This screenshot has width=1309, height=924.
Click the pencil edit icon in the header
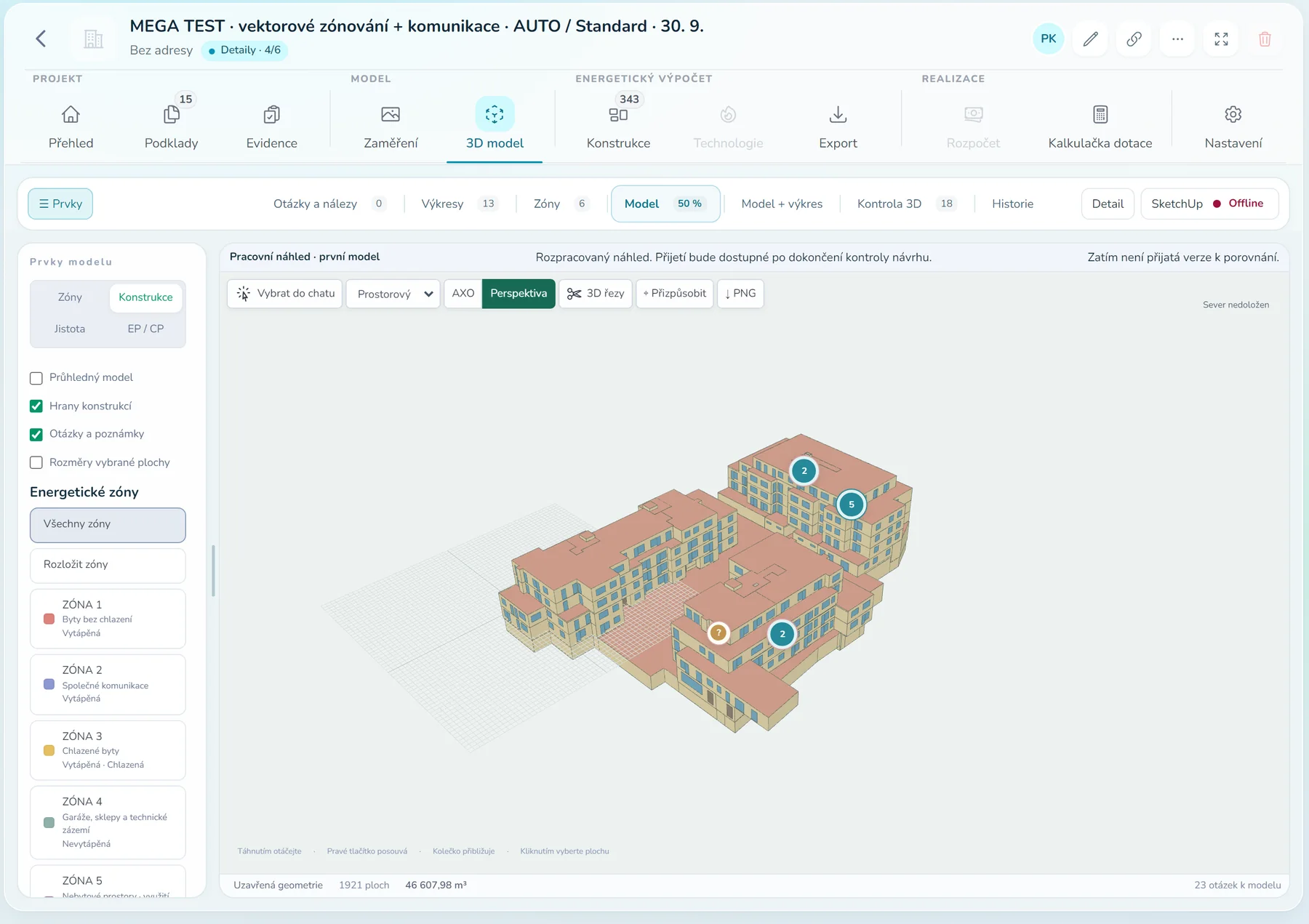(x=1090, y=39)
